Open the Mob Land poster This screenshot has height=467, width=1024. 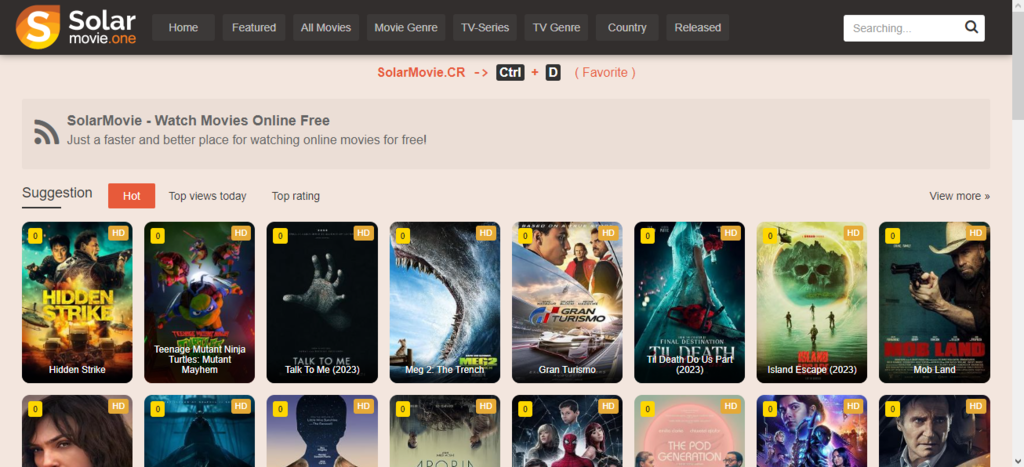coord(935,302)
